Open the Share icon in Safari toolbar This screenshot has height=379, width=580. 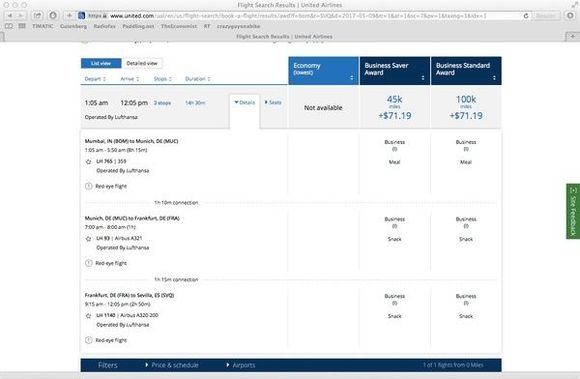point(37,16)
